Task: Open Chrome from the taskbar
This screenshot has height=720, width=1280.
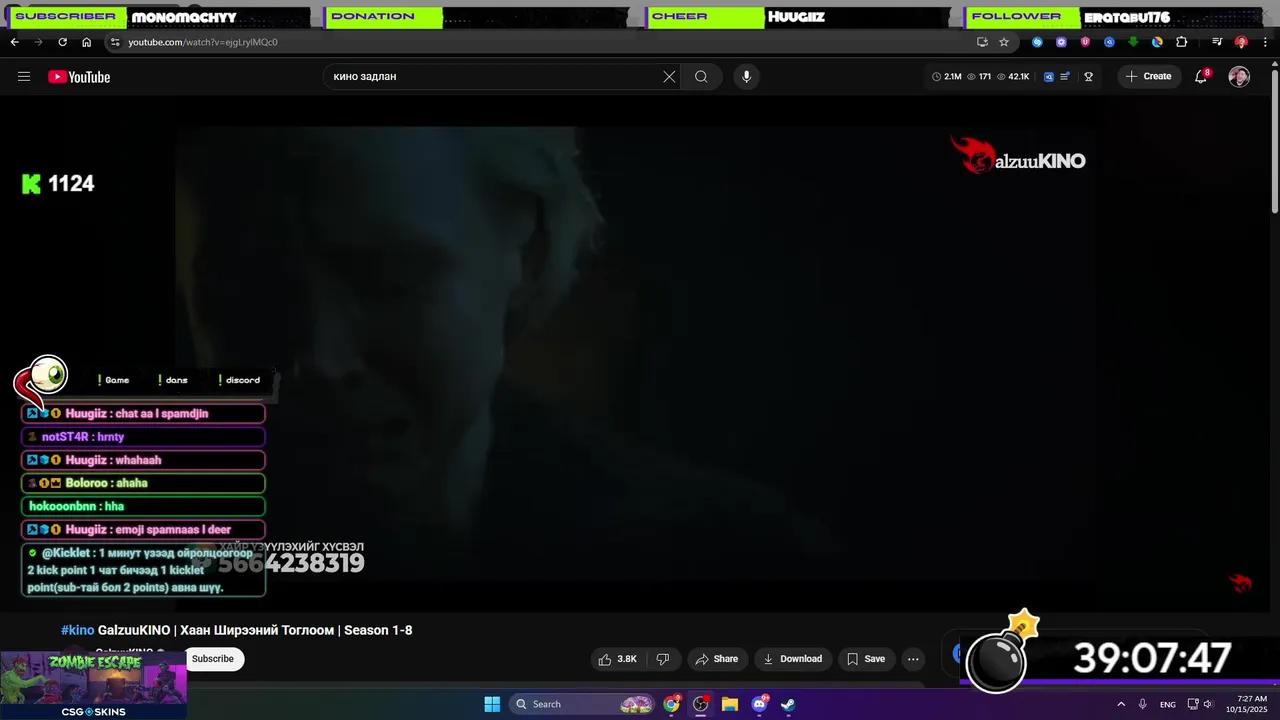Action: pos(672,704)
